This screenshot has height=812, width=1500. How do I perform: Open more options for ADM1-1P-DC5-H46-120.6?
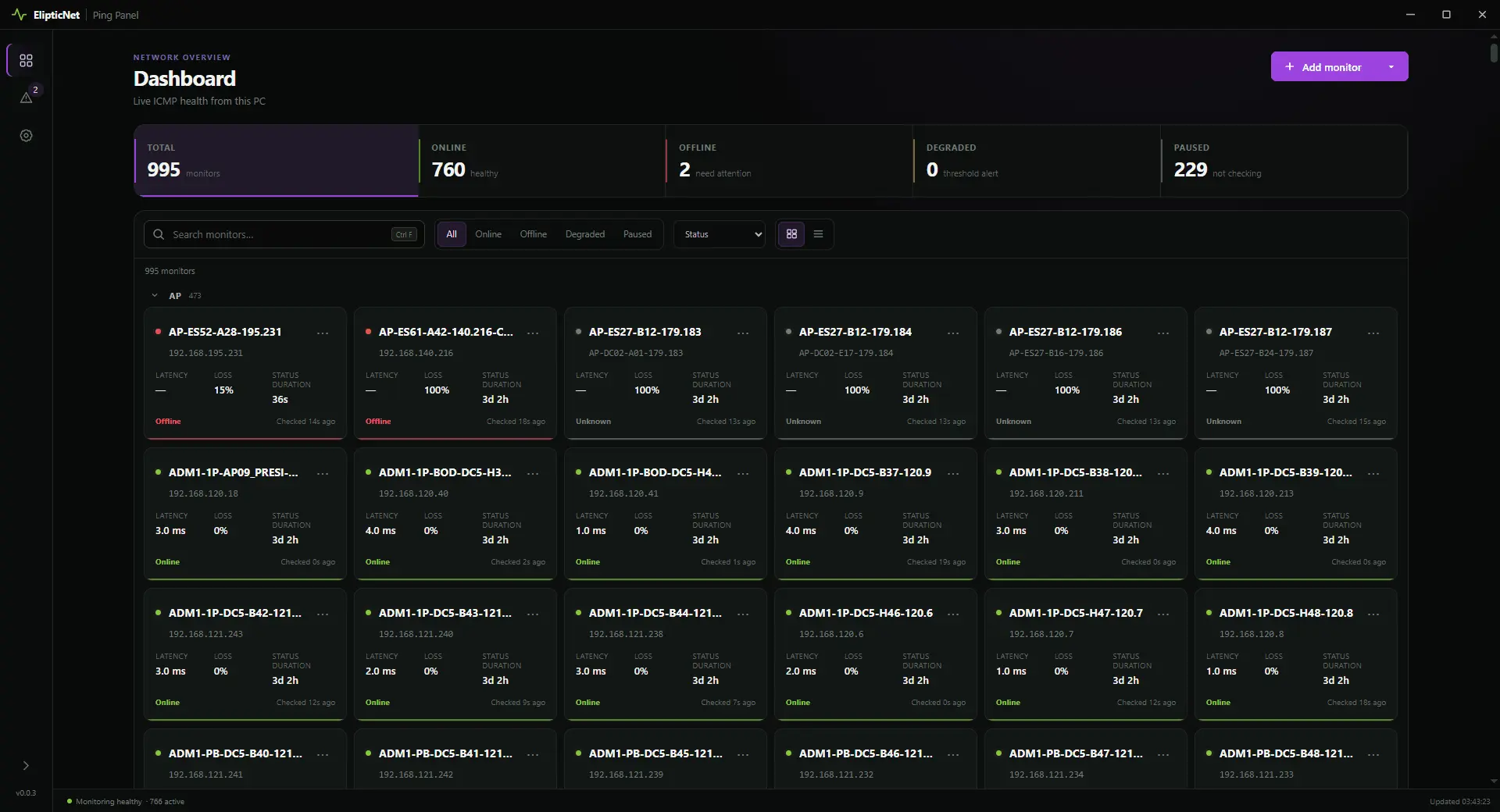click(x=953, y=614)
